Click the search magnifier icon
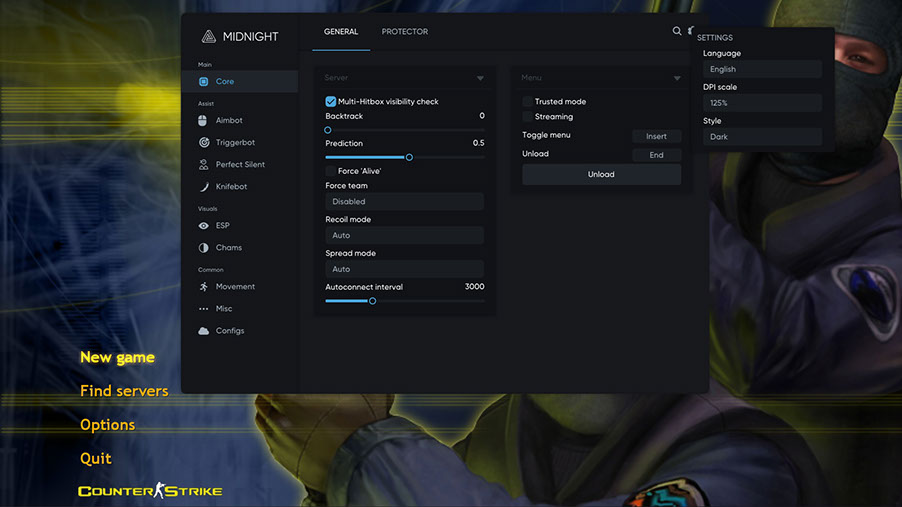The width and height of the screenshot is (902, 507). [x=677, y=32]
